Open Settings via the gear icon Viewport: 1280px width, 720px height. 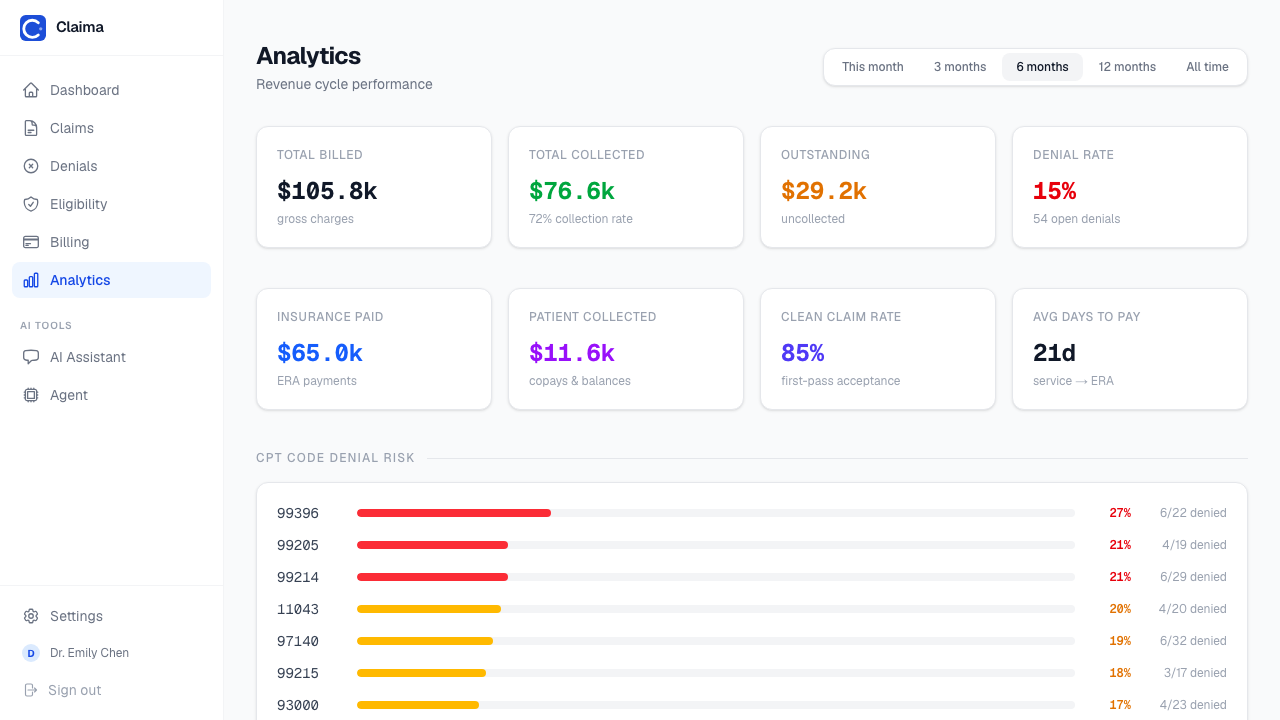click(31, 616)
